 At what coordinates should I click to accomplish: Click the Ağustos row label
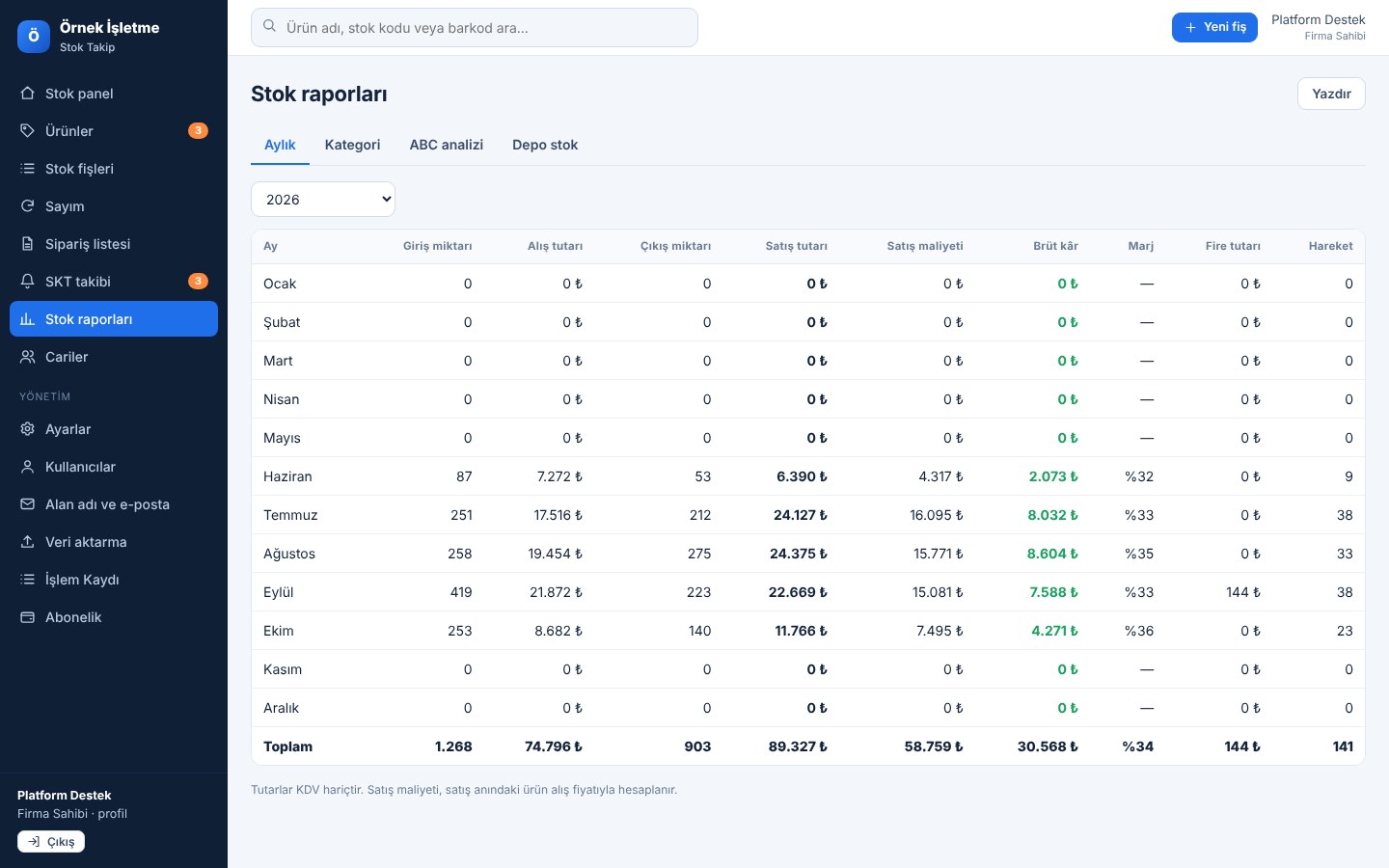tap(289, 554)
